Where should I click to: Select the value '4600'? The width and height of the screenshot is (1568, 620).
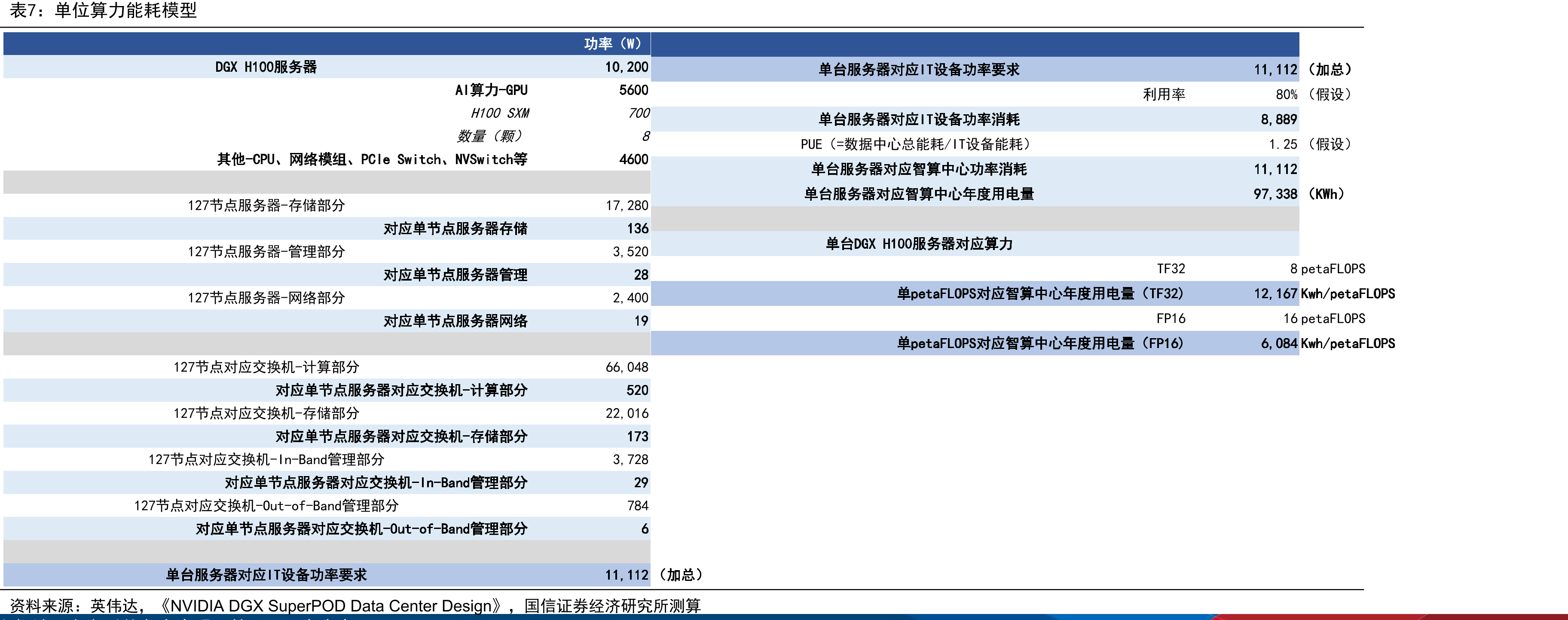pos(634,159)
